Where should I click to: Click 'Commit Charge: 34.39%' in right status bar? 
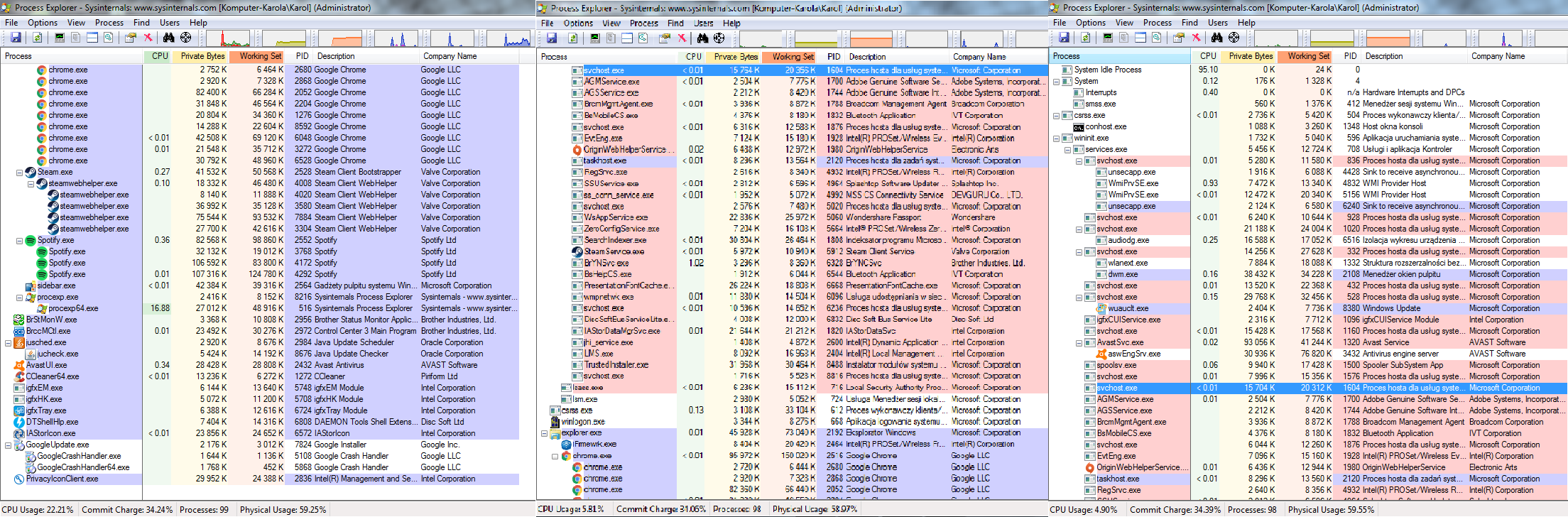[1175, 510]
